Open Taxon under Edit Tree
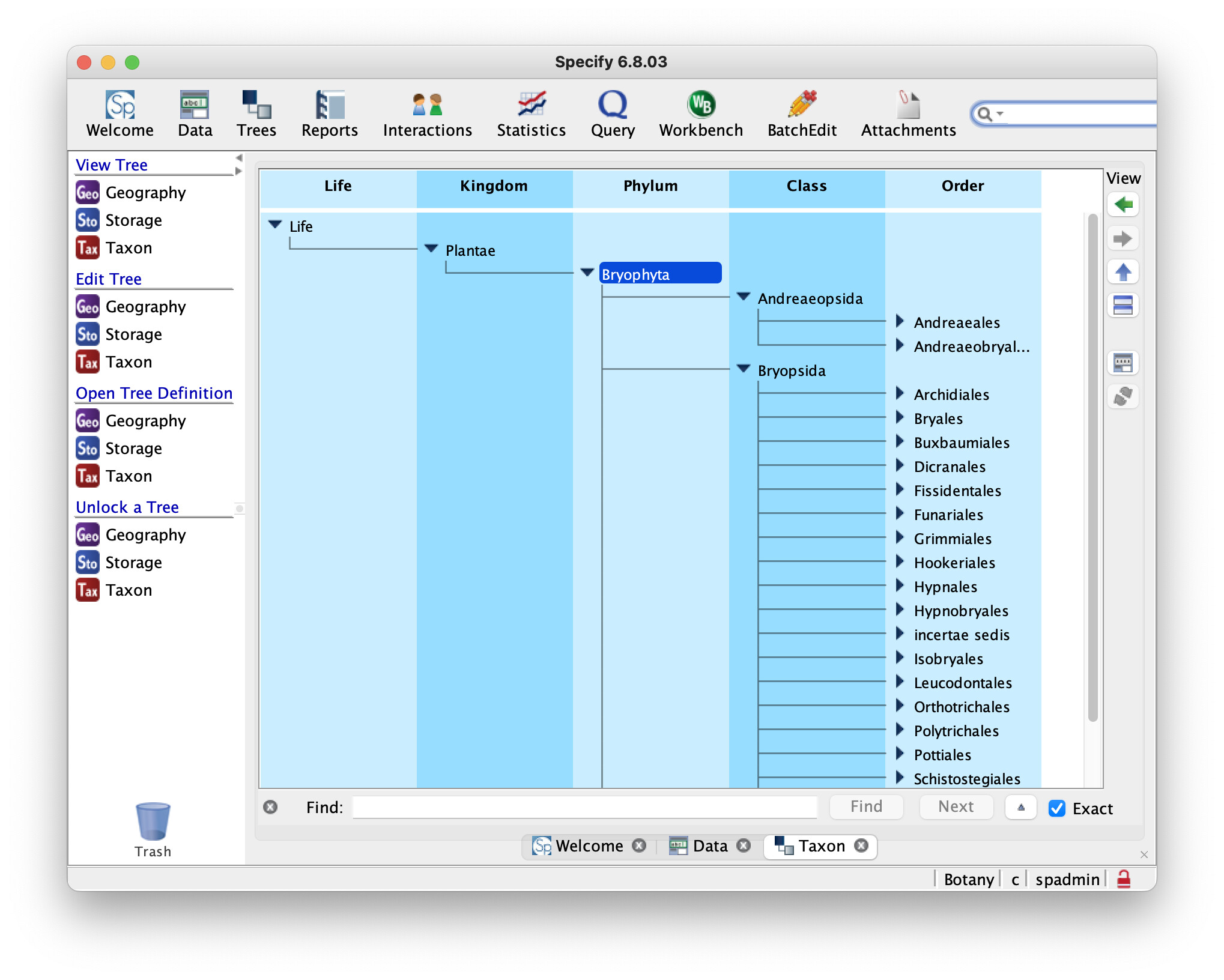This screenshot has width=1224, height=980. pos(114,362)
